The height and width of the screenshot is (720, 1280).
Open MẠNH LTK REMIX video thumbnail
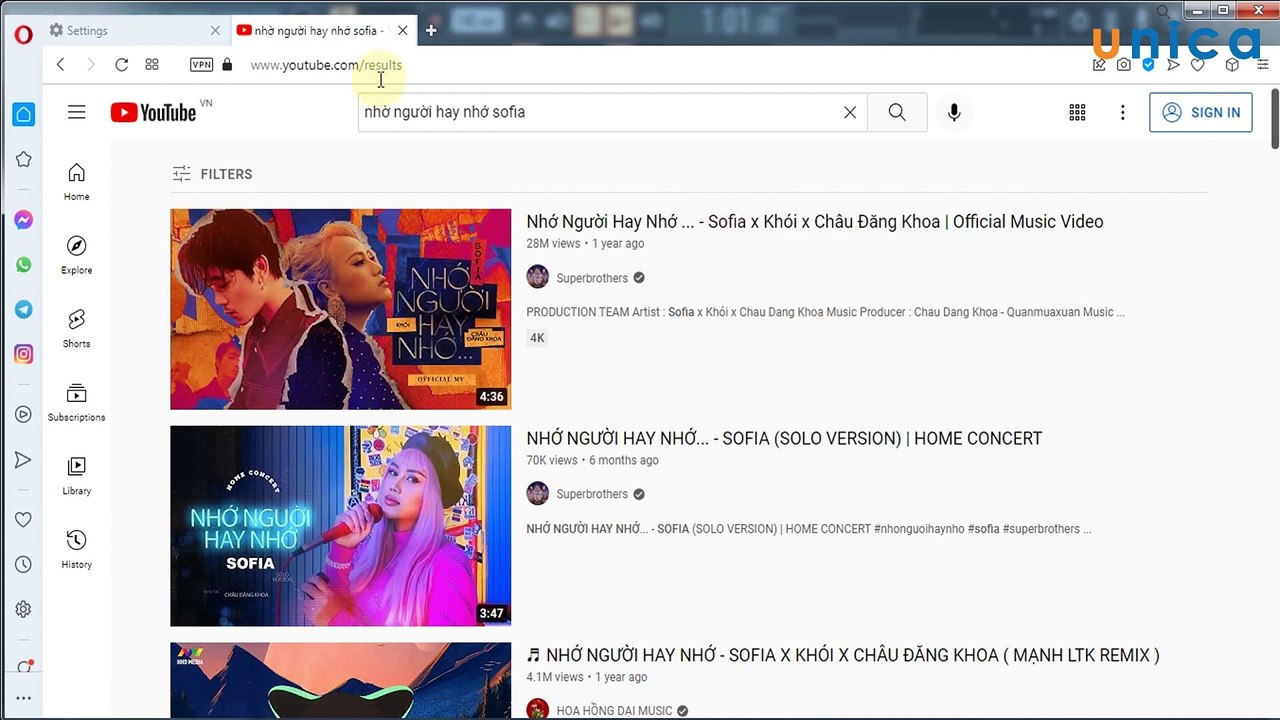[341, 681]
